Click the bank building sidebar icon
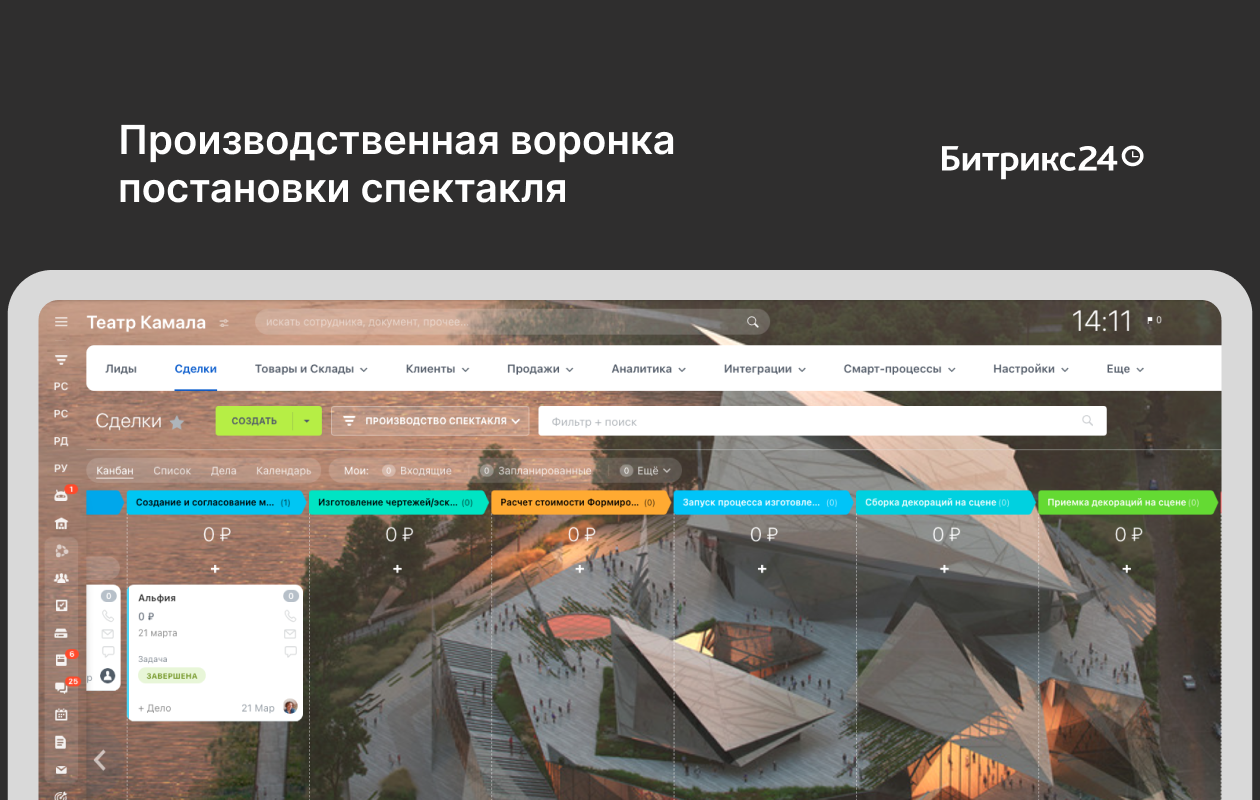The height and width of the screenshot is (800, 1260). pyautogui.click(x=61, y=523)
